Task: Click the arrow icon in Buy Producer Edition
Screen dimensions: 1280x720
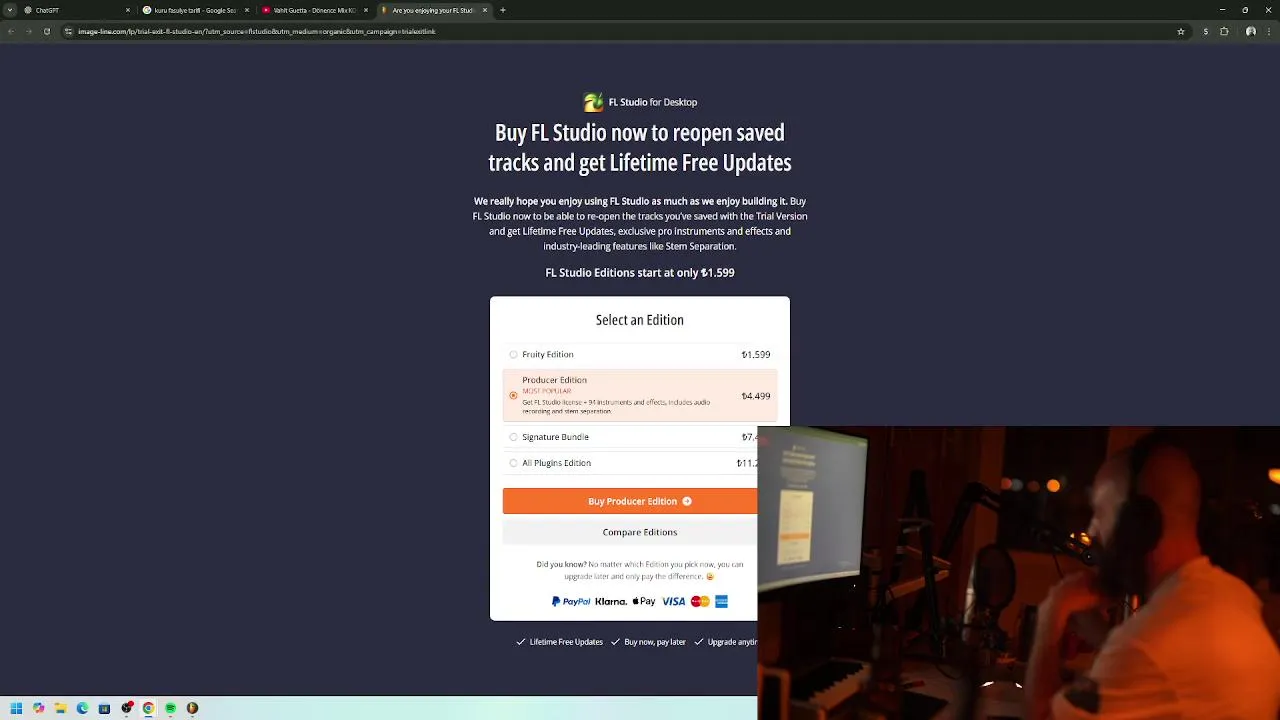Action: pos(686,501)
